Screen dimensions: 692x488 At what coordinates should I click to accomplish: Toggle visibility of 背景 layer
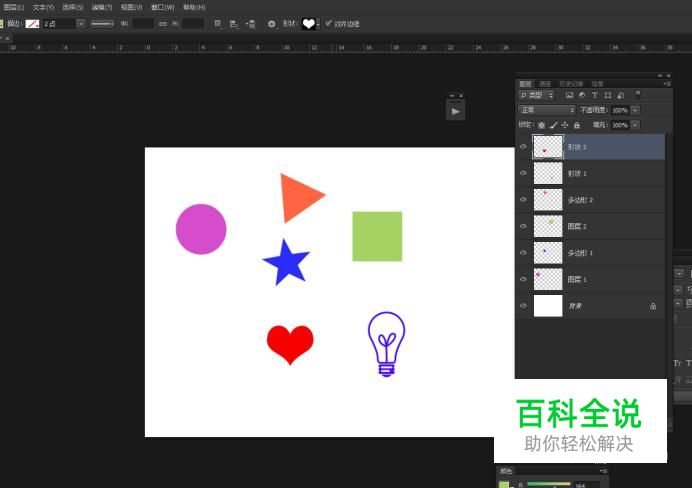tap(523, 306)
